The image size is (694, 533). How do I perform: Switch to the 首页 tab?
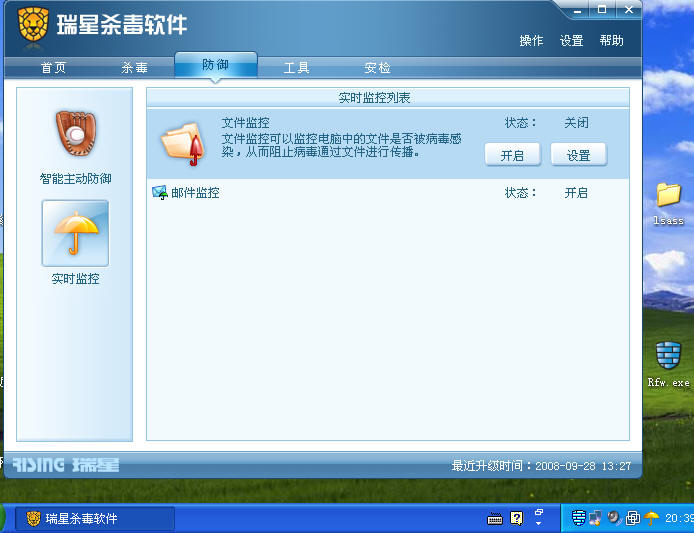click(54, 68)
